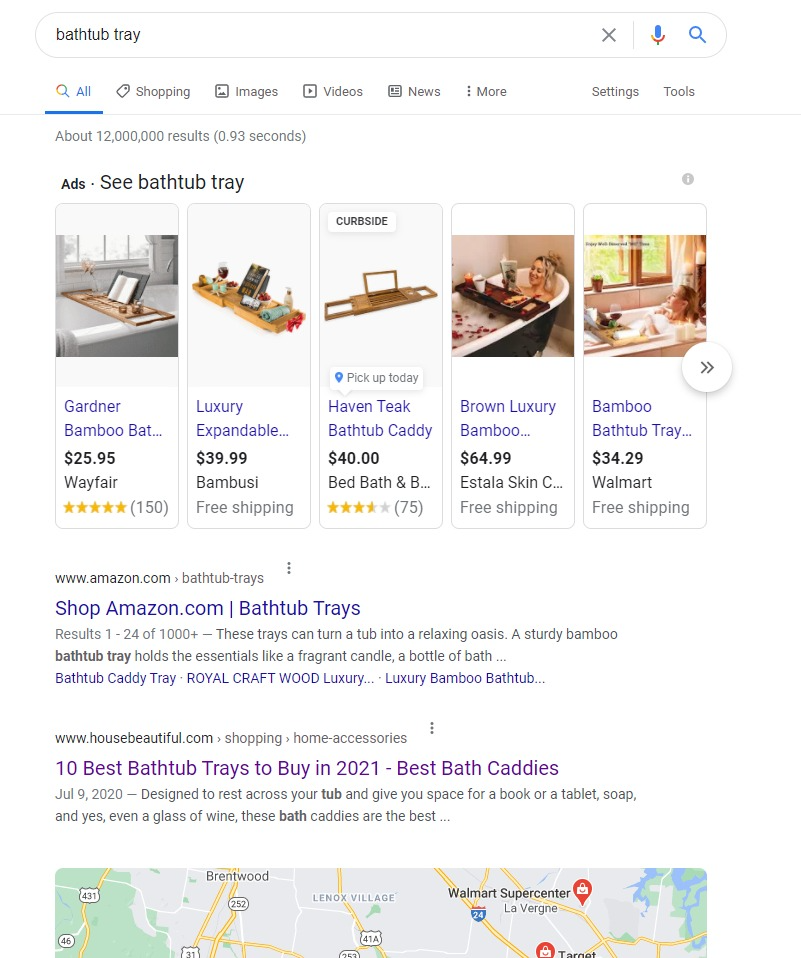Image resolution: width=801 pixels, height=958 pixels.
Task: Open the Tools menu
Action: tap(678, 91)
